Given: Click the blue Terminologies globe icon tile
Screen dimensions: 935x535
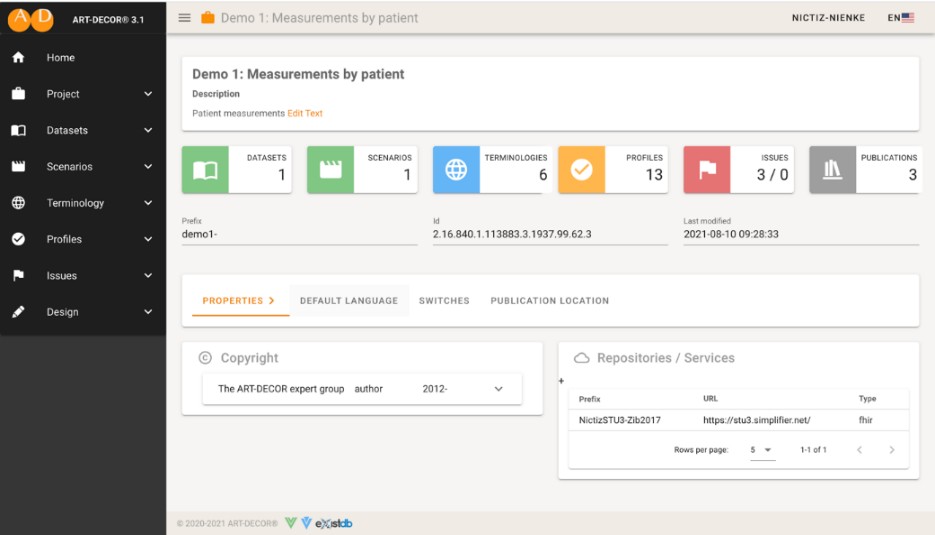Looking at the screenshot, I should click(456, 170).
